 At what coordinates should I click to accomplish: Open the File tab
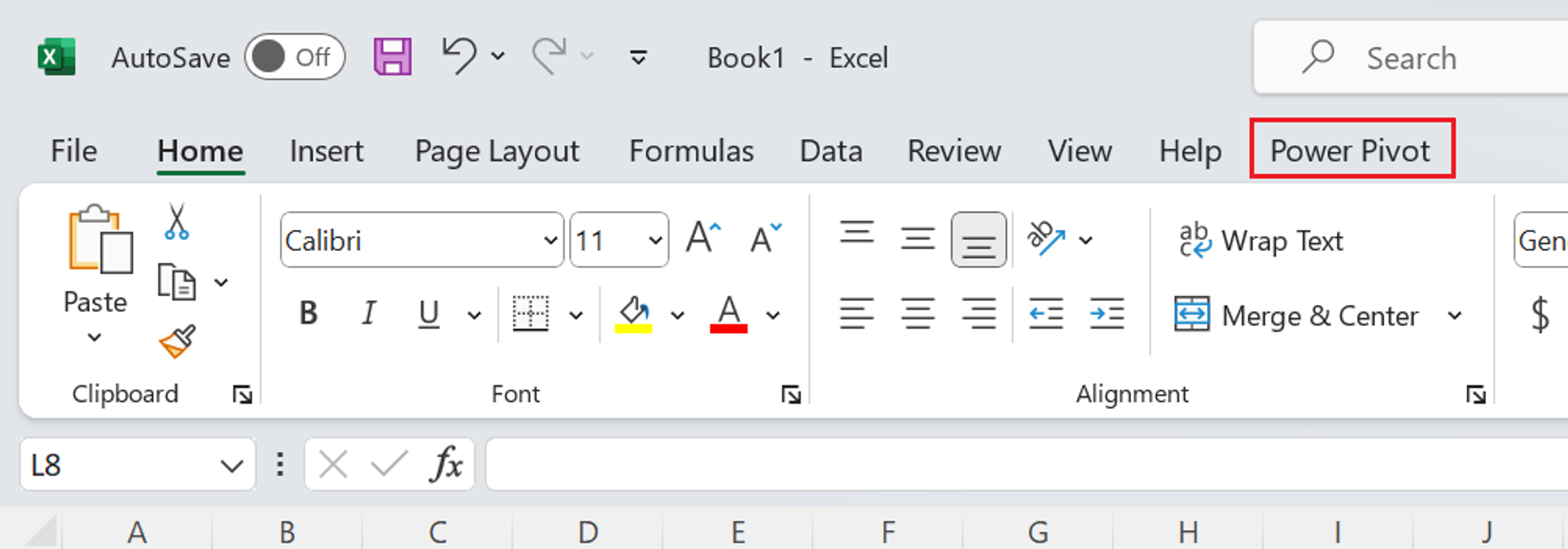74,150
